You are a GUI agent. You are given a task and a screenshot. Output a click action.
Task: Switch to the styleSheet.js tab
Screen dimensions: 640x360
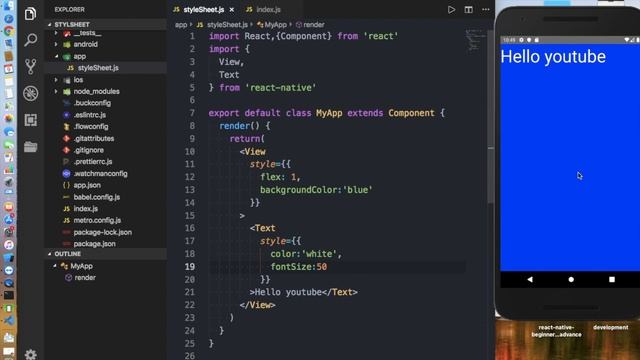click(203, 9)
